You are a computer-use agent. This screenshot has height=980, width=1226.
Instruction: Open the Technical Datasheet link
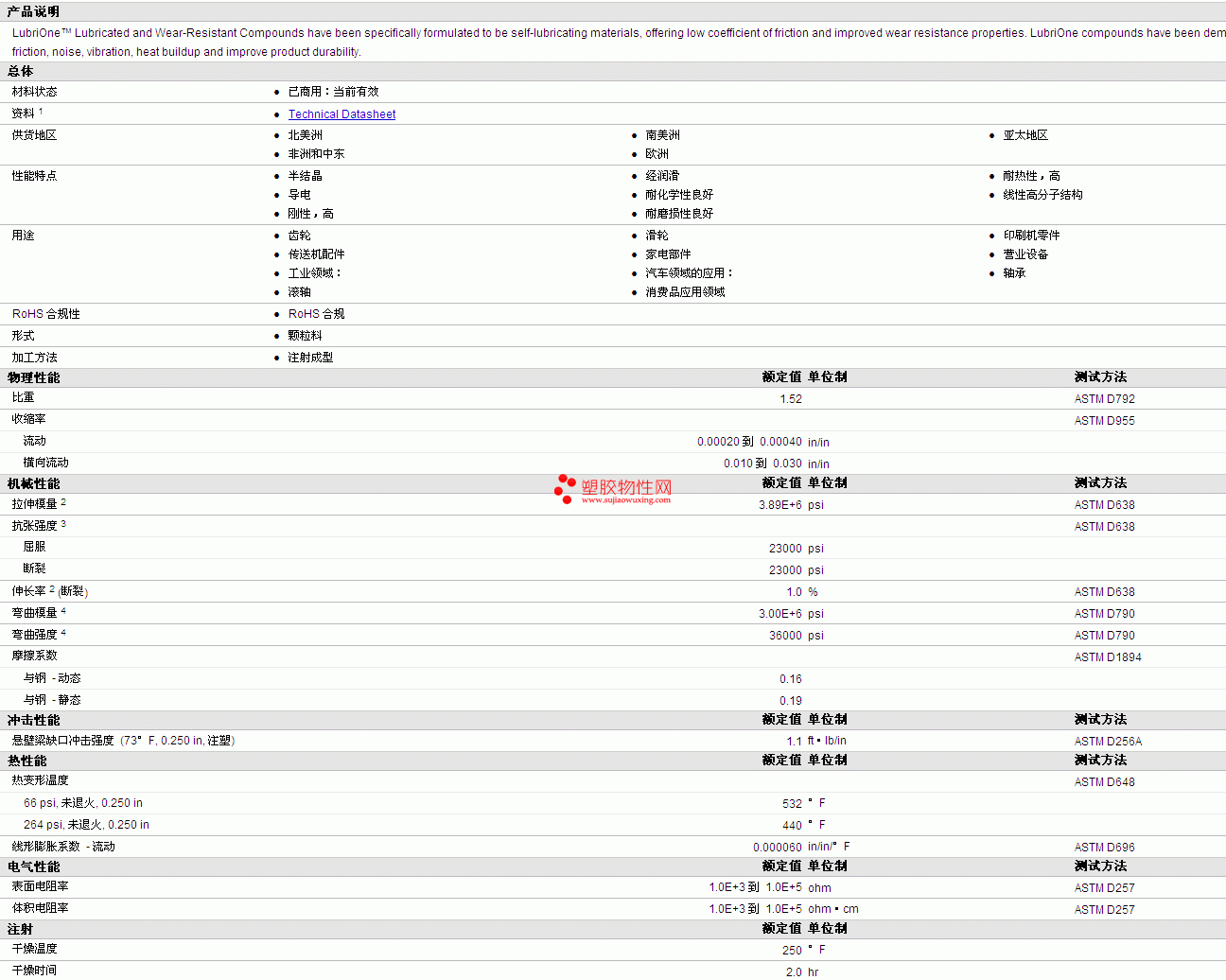point(342,114)
